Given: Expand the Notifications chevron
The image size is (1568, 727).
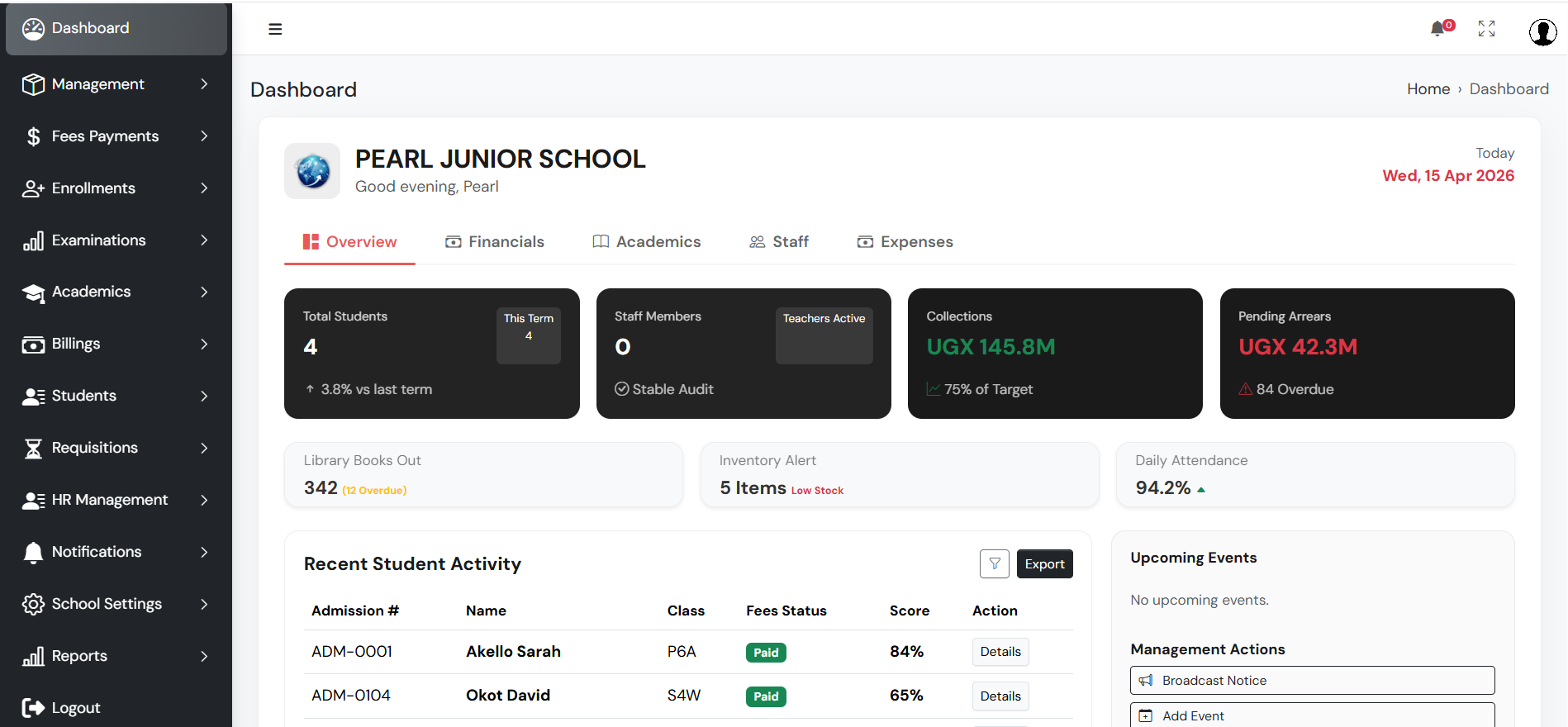Looking at the screenshot, I should [x=204, y=553].
